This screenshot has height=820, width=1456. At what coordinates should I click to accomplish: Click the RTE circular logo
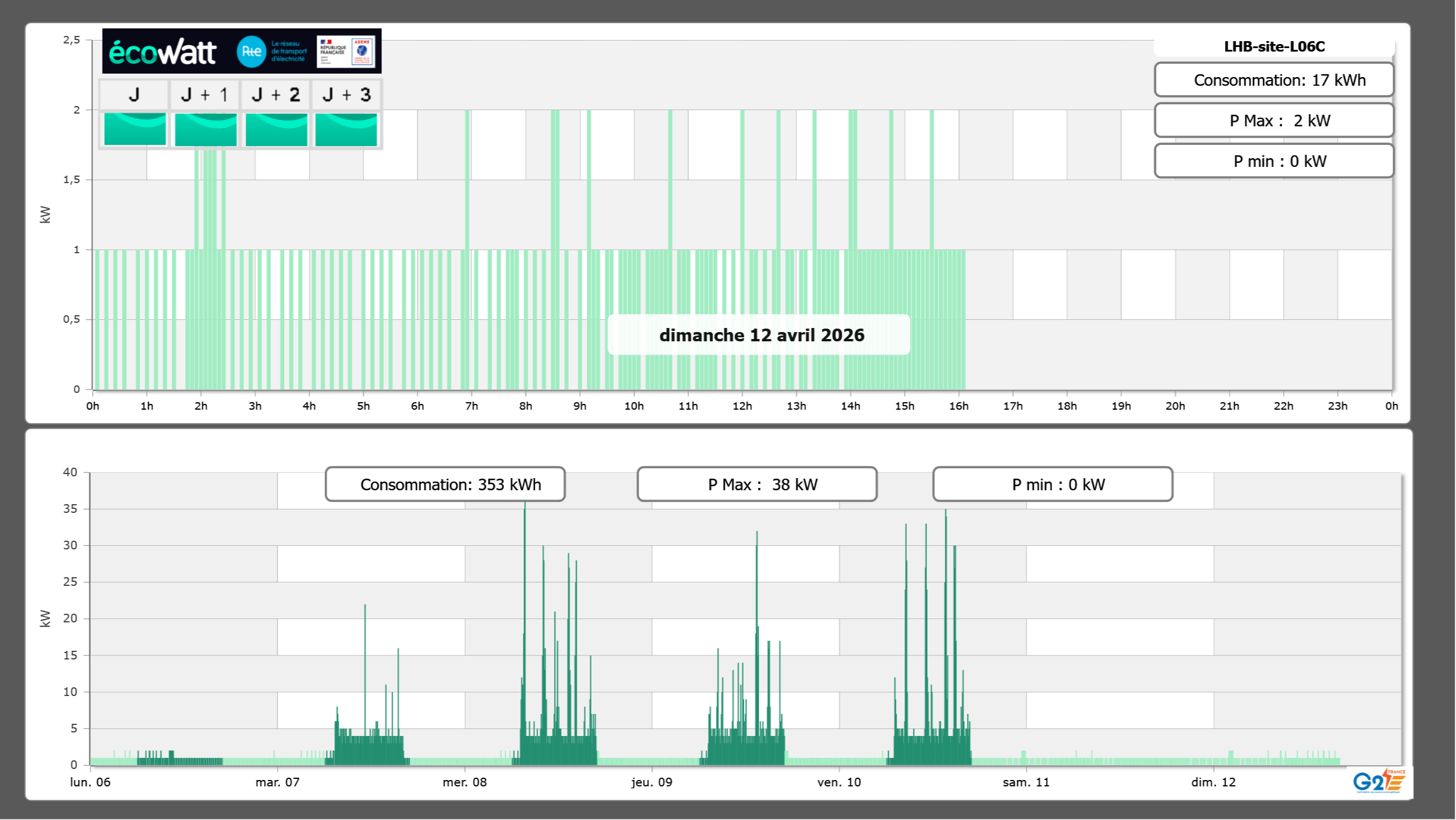pos(251,52)
